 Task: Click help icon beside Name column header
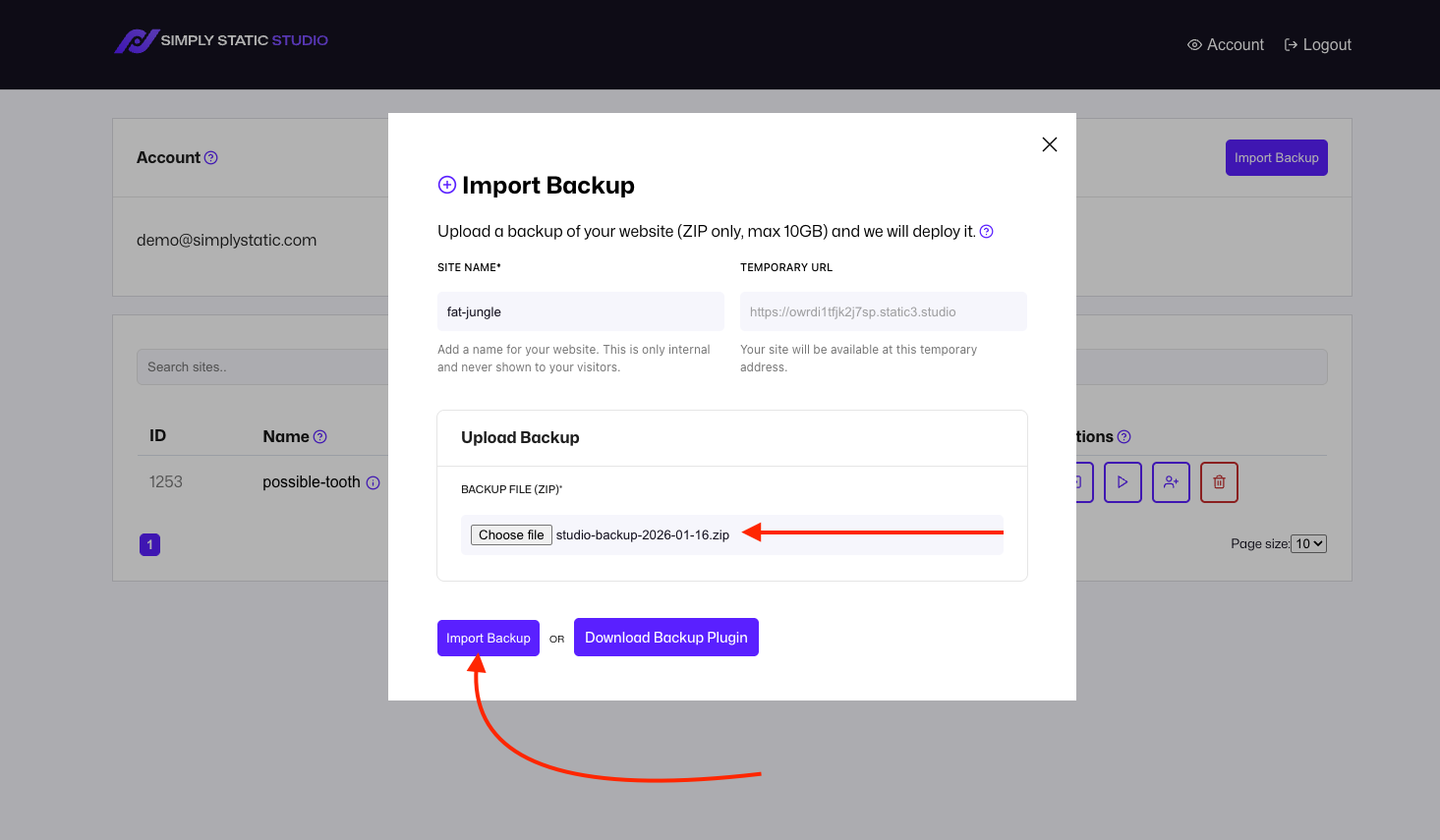319,436
